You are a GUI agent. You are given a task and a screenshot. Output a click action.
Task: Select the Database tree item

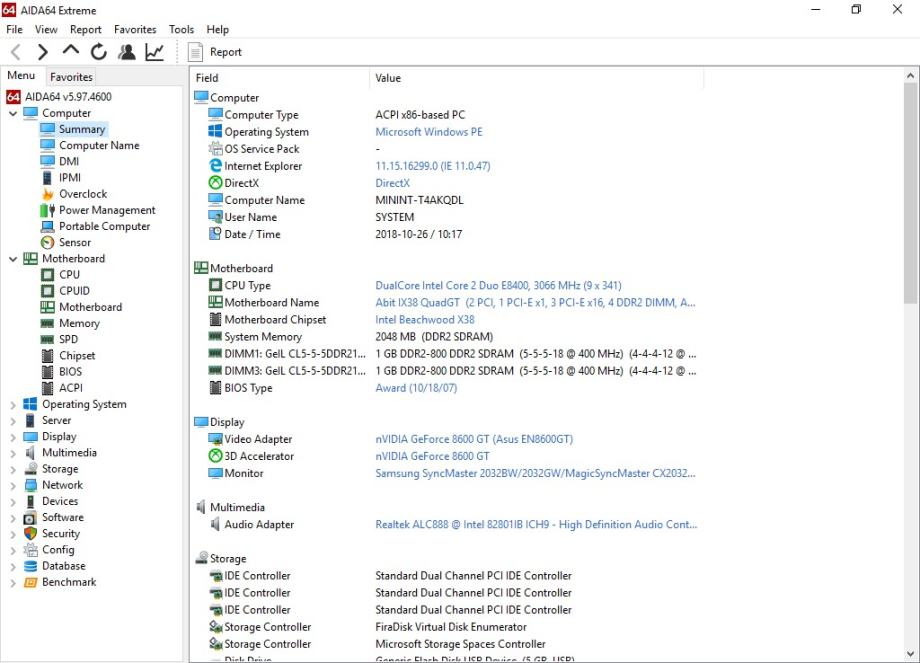[x=63, y=566]
